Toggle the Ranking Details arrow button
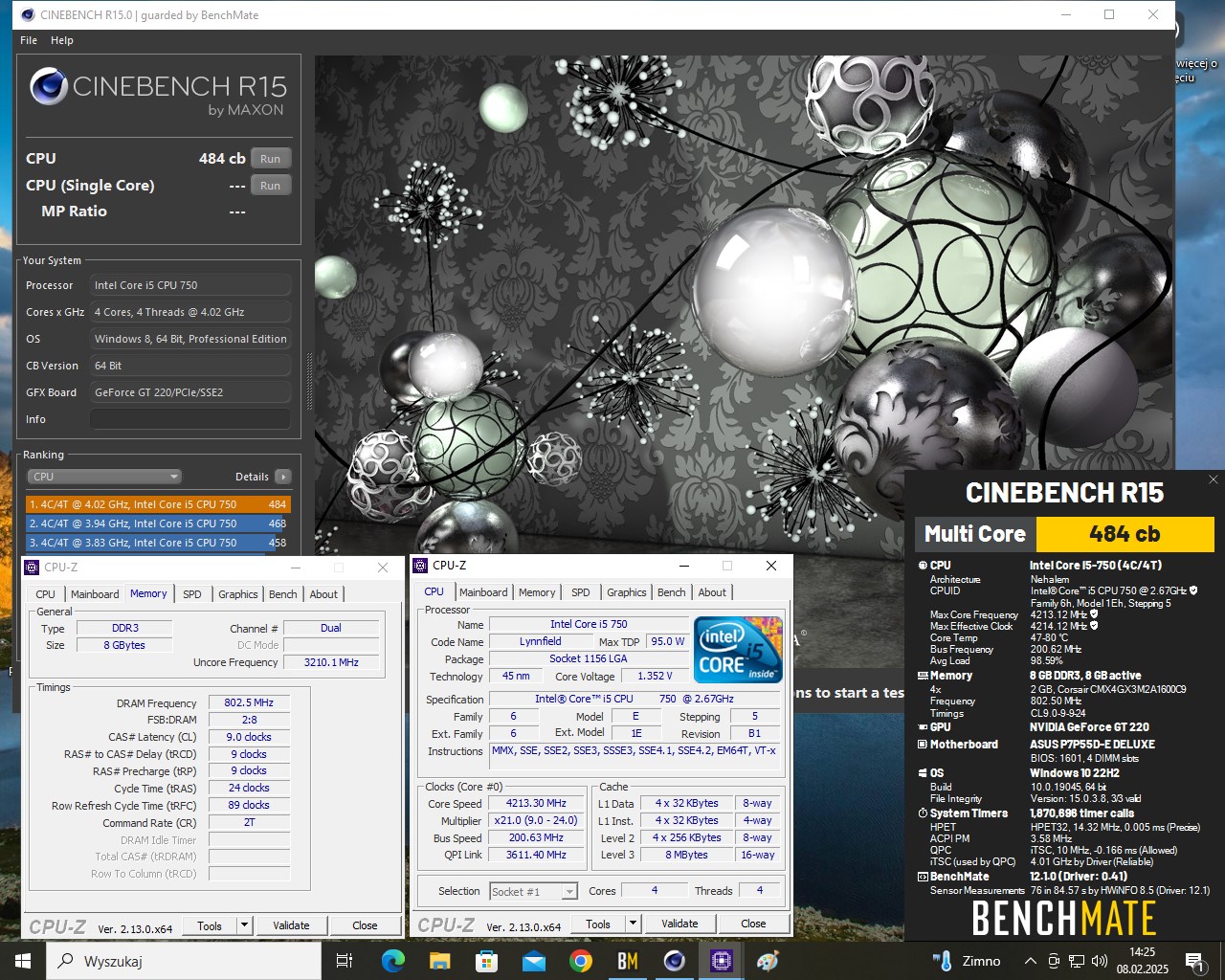 tap(282, 477)
